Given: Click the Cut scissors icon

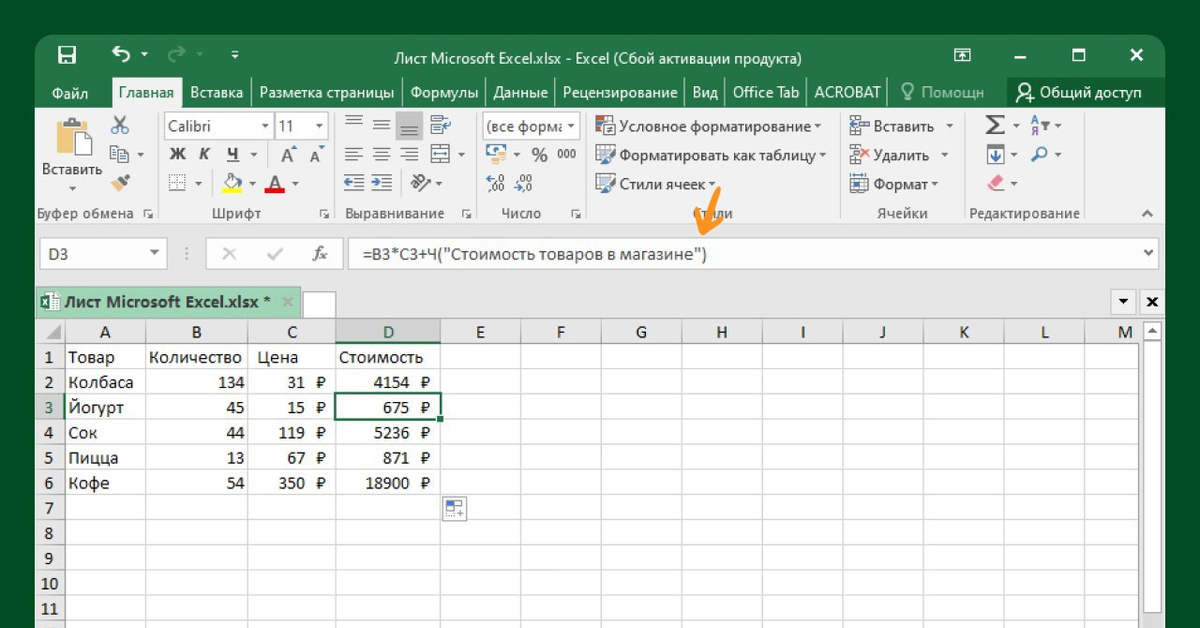Looking at the screenshot, I should pyautogui.click(x=120, y=125).
